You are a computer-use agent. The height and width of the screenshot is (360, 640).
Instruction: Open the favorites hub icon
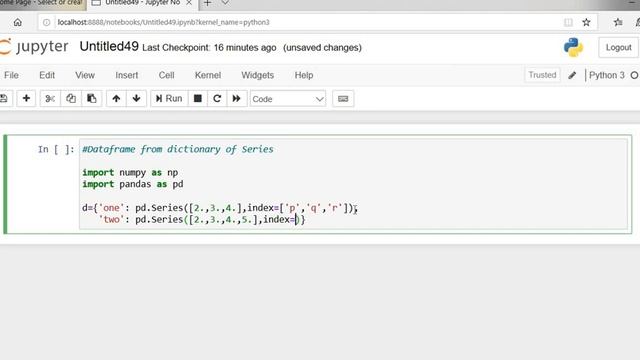point(618,22)
